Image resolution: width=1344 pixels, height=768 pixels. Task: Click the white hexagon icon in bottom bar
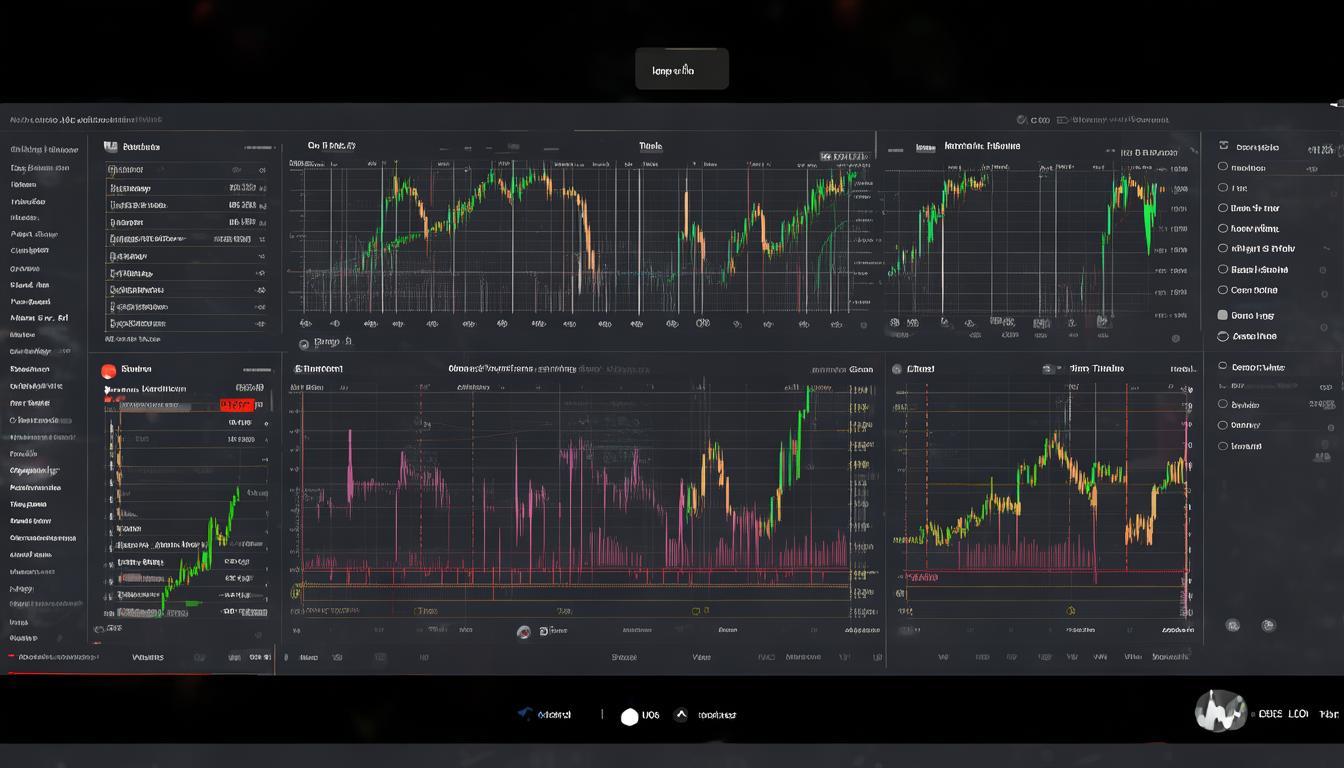pyautogui.click(x=629, y=716)
